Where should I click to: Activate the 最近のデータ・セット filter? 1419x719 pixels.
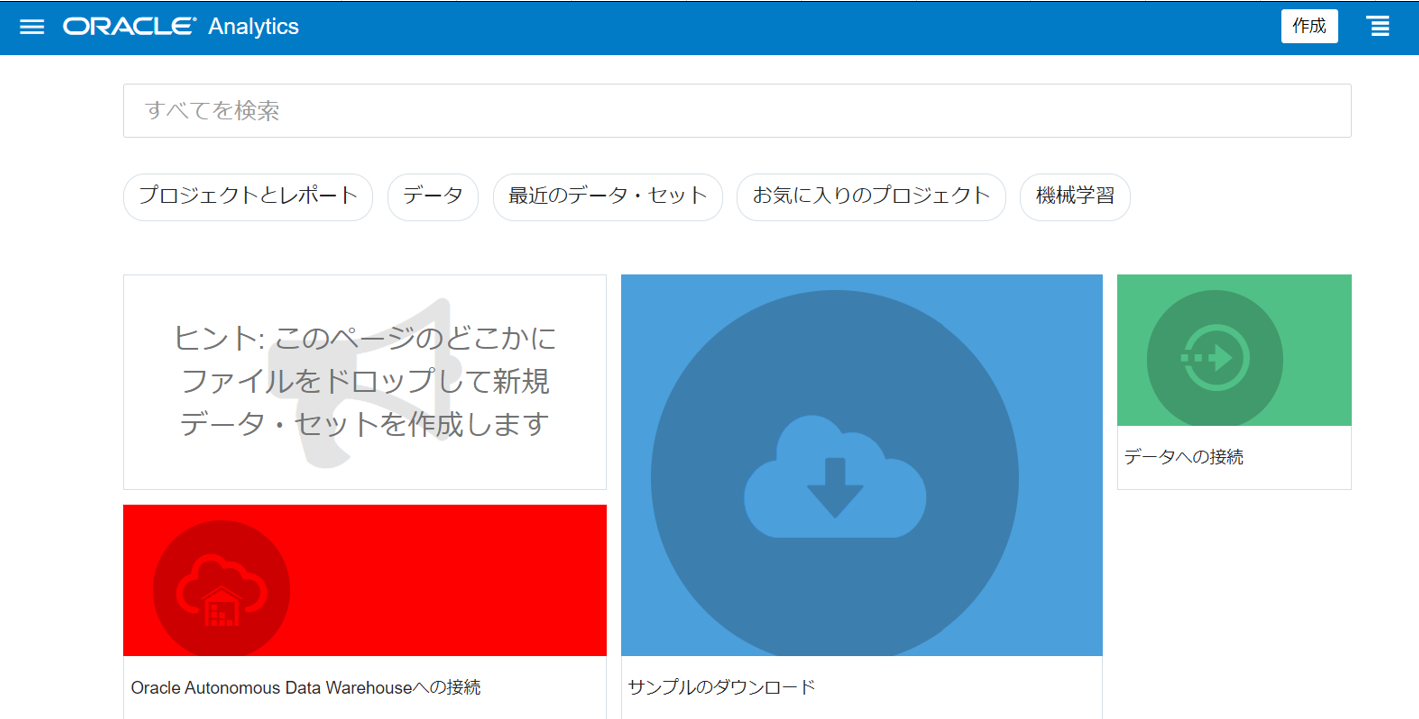click(x=607, y=197)
